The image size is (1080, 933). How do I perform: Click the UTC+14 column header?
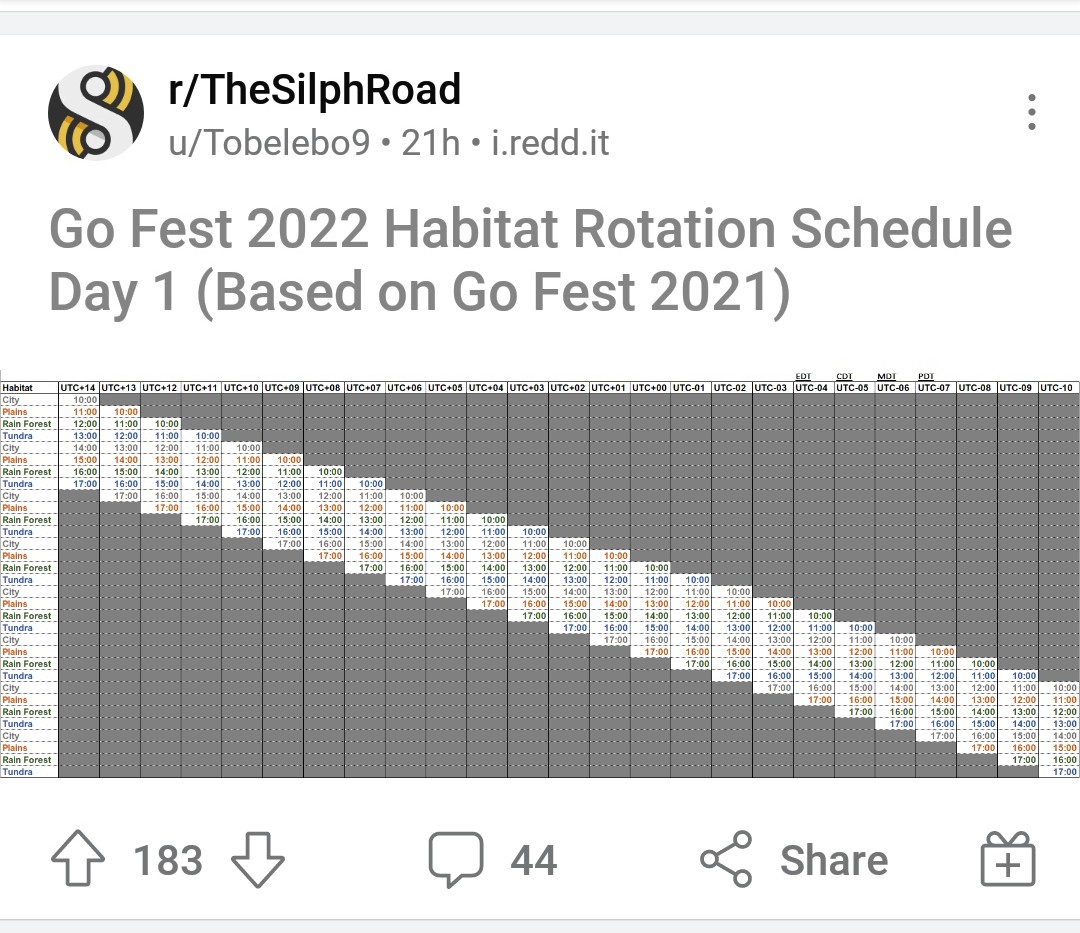click(x=79, y=388)
